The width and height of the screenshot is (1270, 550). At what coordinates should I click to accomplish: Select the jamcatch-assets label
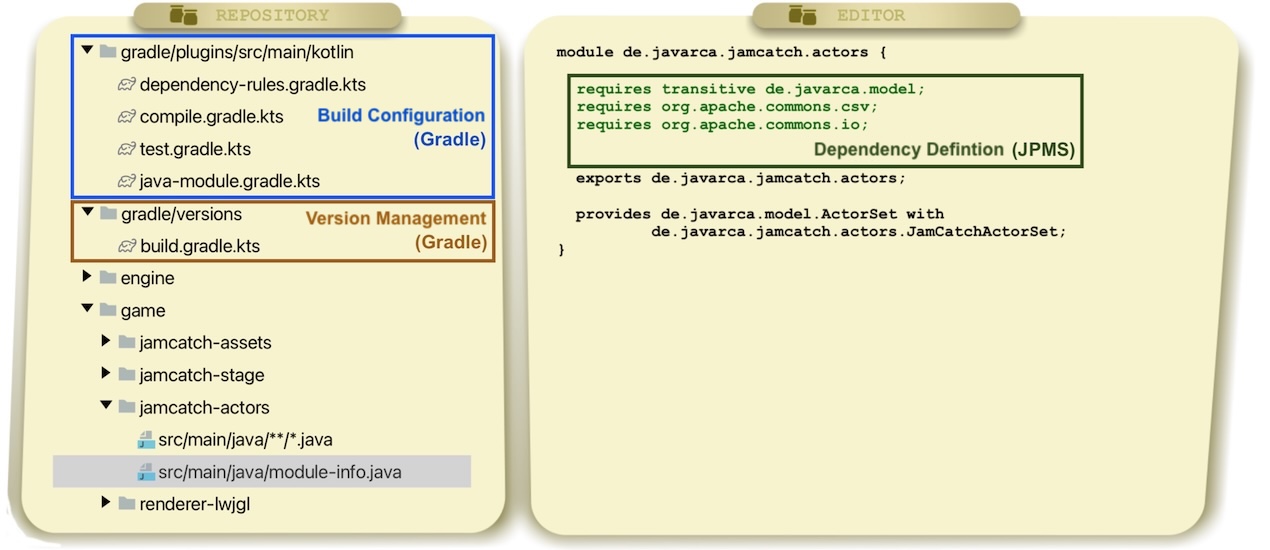point(206,343)
